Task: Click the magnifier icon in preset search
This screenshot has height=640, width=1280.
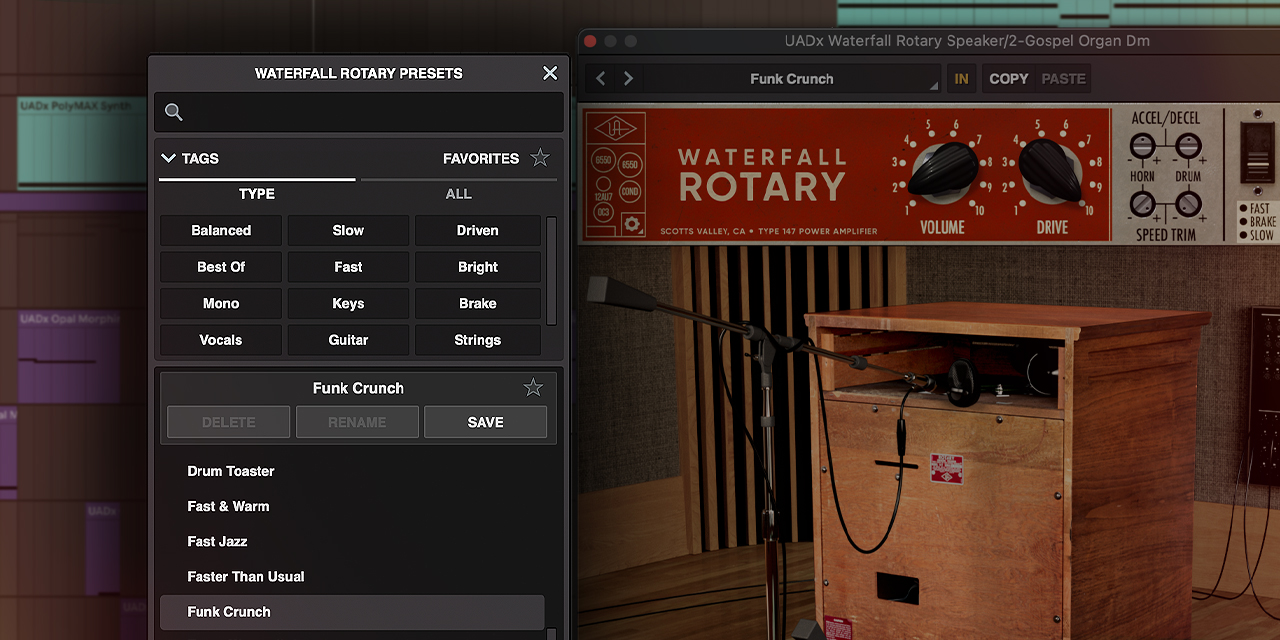Action: pos(174,112)
